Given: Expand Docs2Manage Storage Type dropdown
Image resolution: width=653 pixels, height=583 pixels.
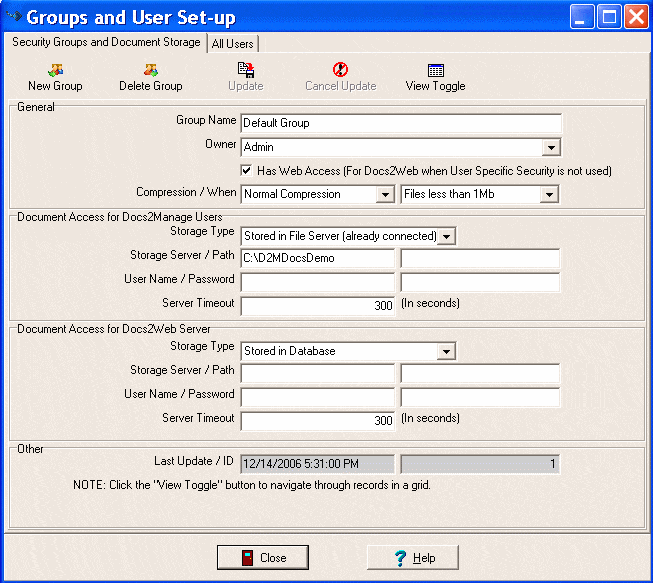Looking at the screenshot, I should (x=447, y=236).
